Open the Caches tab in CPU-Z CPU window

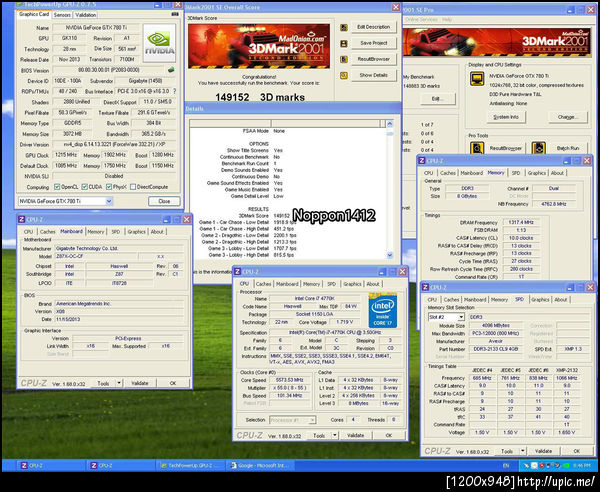[262, 284]
